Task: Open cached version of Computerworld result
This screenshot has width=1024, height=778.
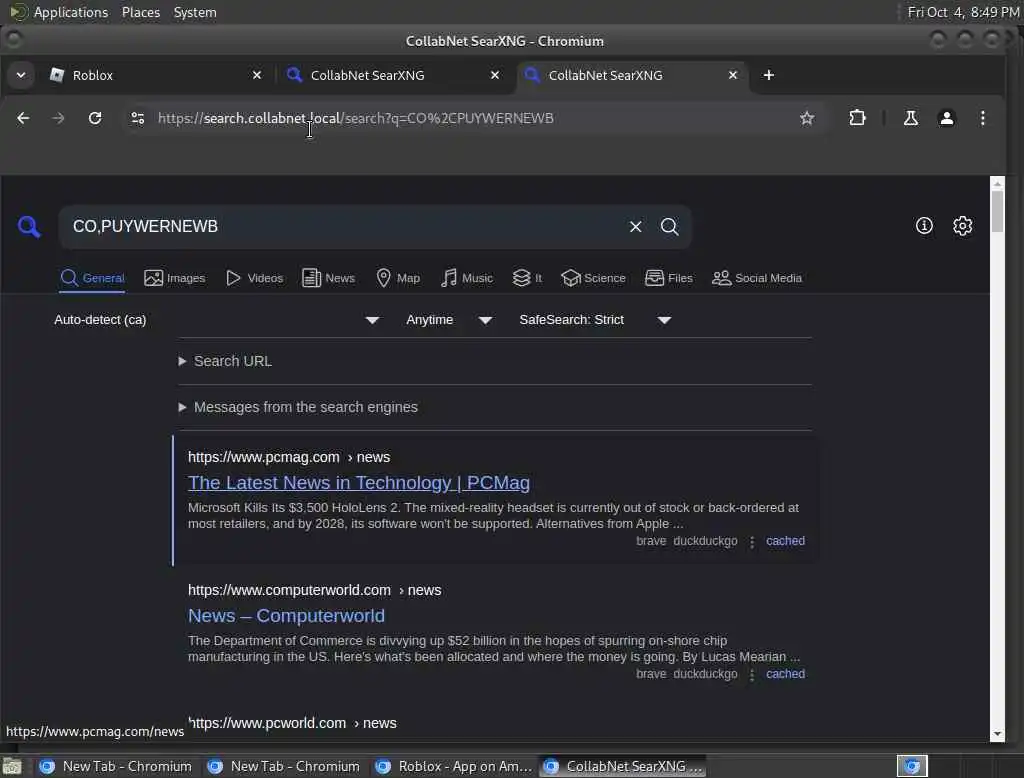Action: 785,674
